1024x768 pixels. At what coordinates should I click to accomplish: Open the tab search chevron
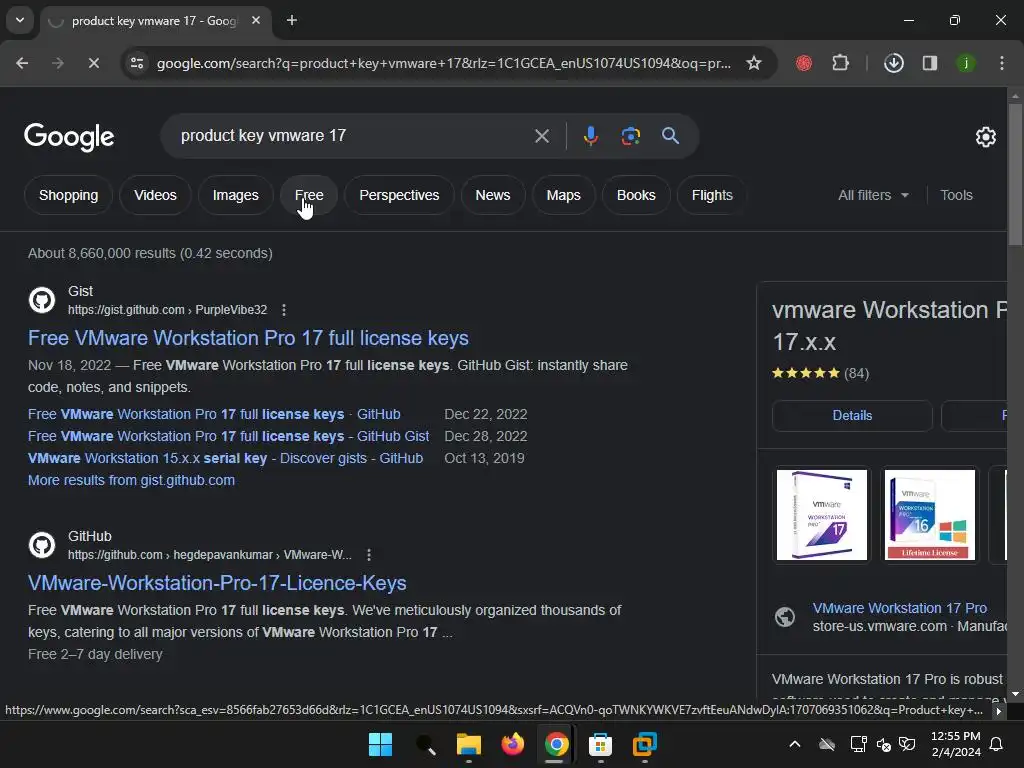[20, 20]
